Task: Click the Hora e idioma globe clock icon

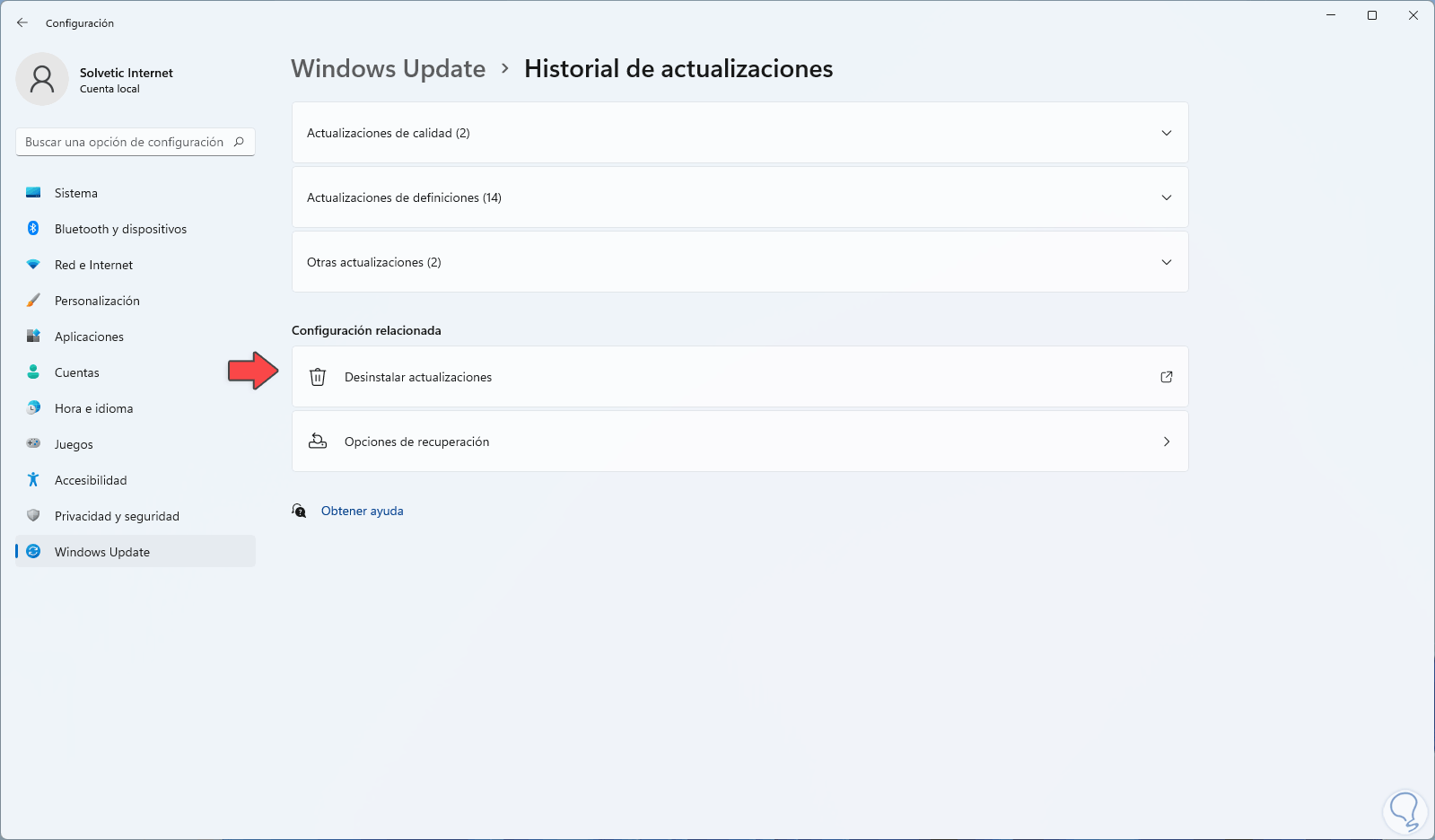Action: (x=33, y=408)
